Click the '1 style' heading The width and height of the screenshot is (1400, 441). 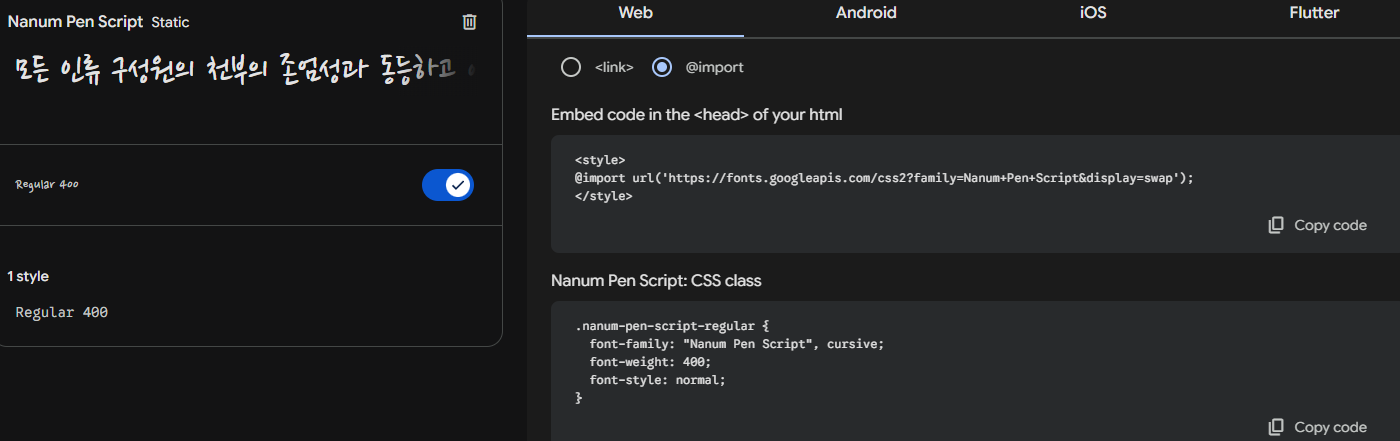point(28,276)
